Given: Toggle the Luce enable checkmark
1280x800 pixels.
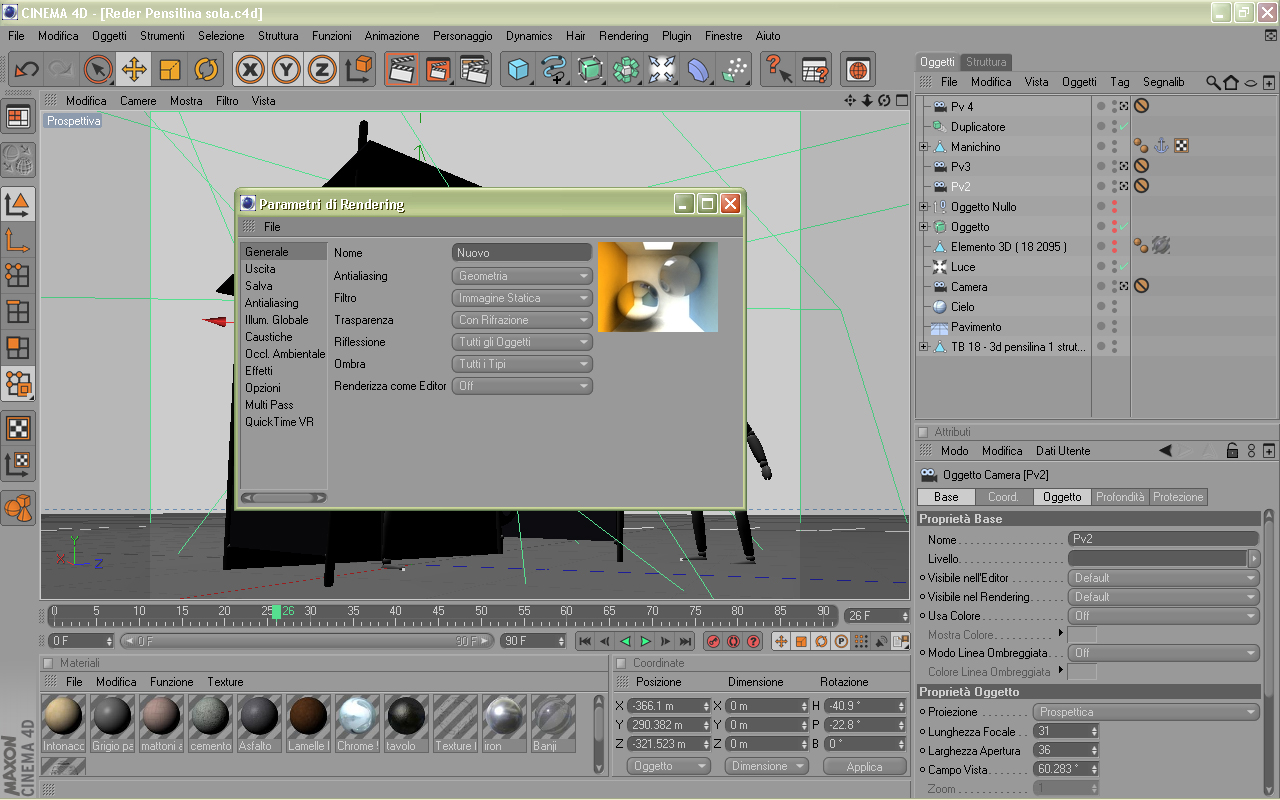Looking at the screenshot, I should tap(1124, 266).
